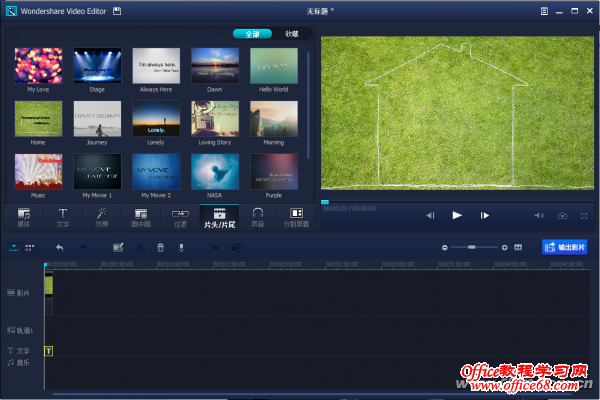Screen dimensions: 600x400
Task: Step to next frame in preview
Action: 484,216
